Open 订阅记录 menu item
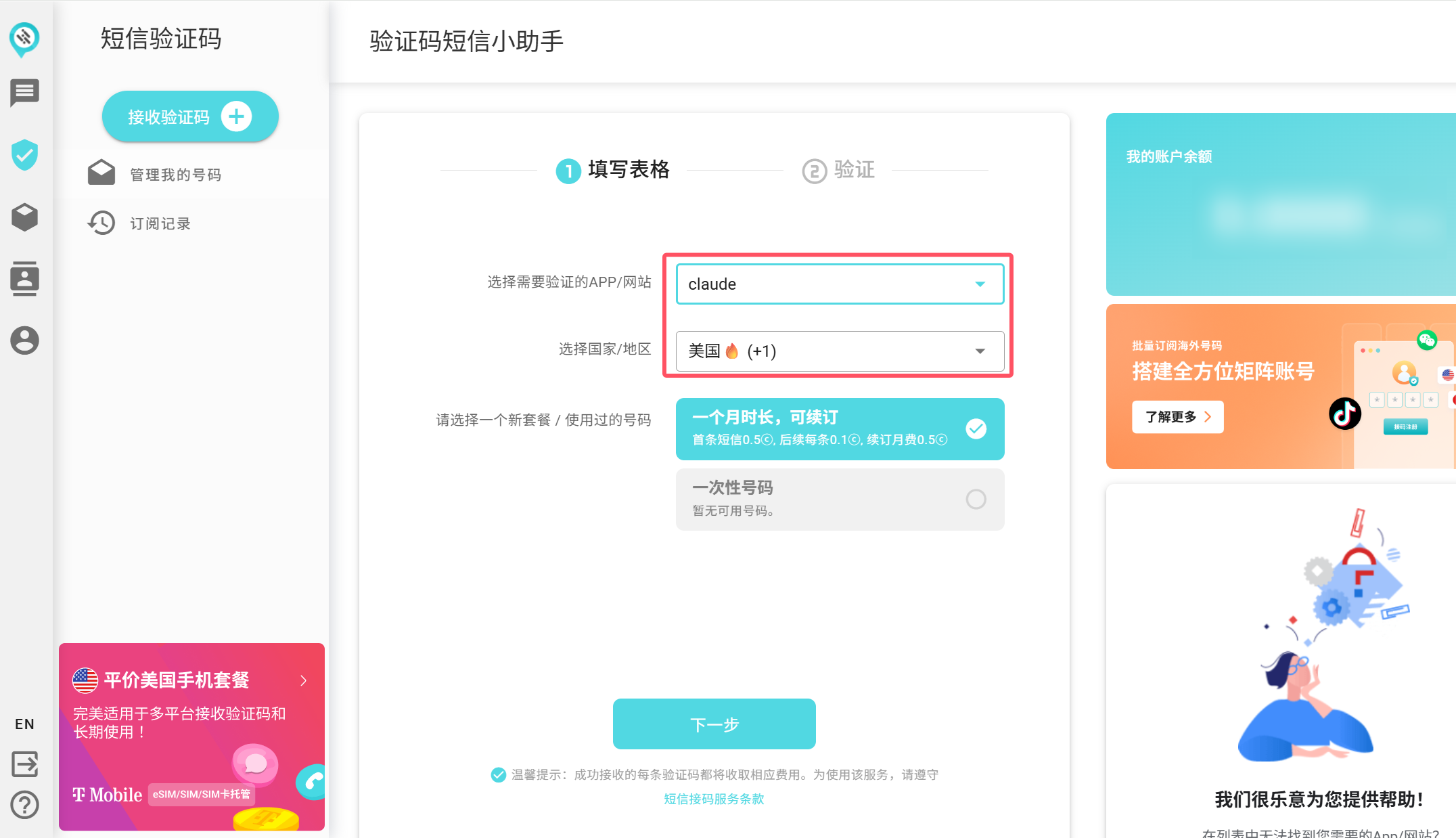Viewport: 1456px width, 838px height. tap(160, 223)
